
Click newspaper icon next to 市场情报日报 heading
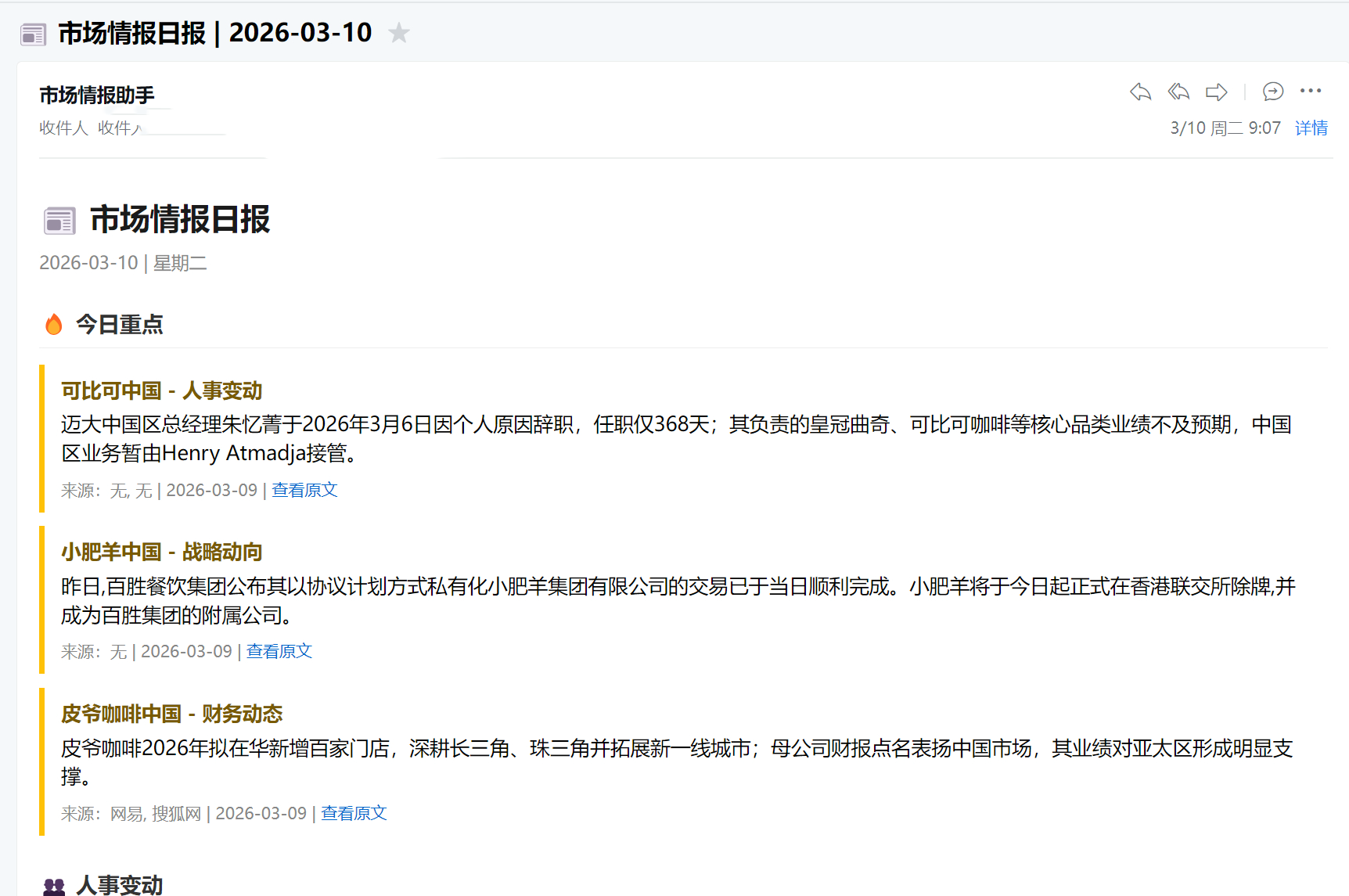(x=59, y=221)
